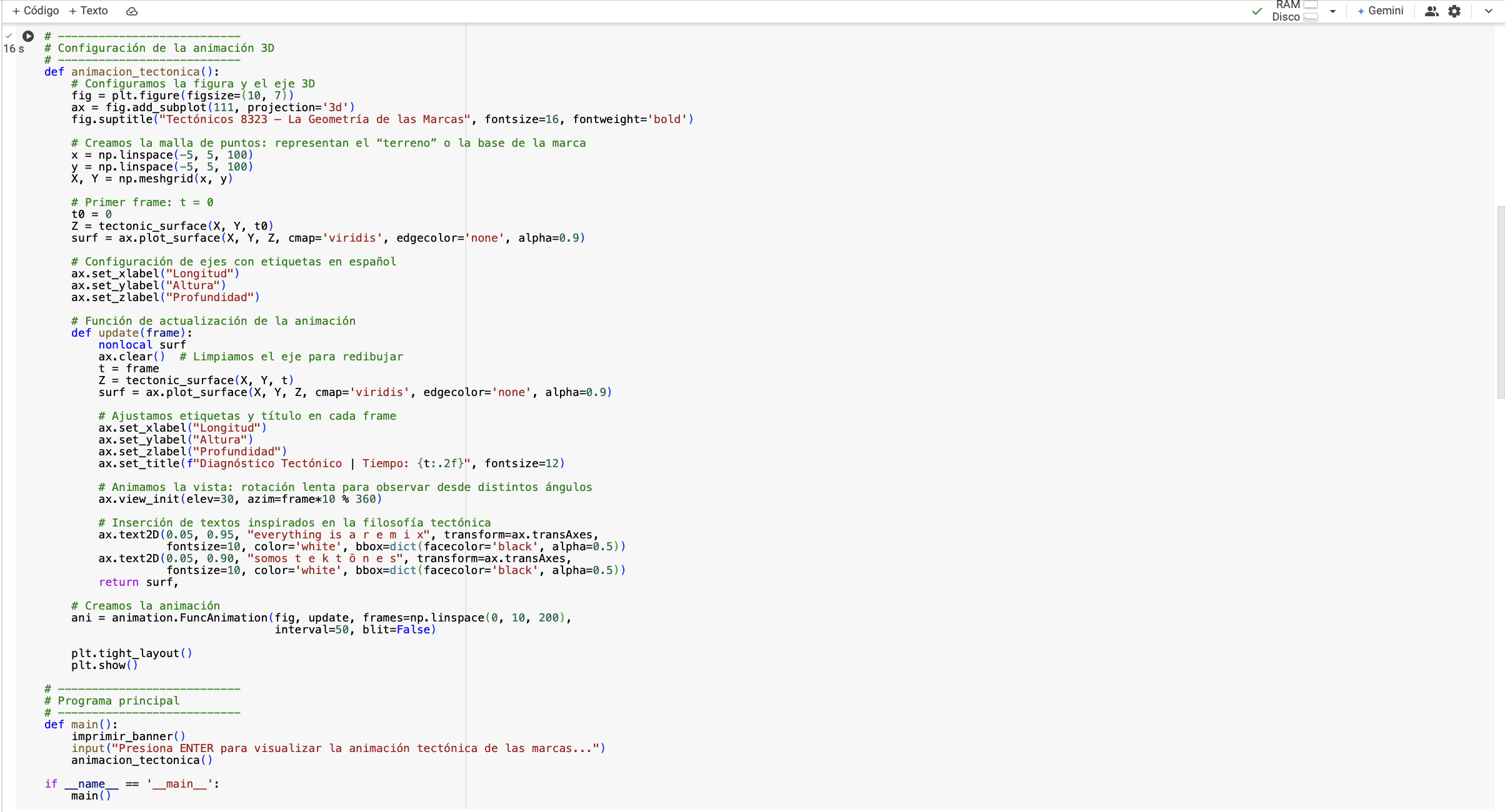Viewport: 1505px width, 812px height.
Task: Add a new text cell with + Texto
Action: tap(88, 11)
